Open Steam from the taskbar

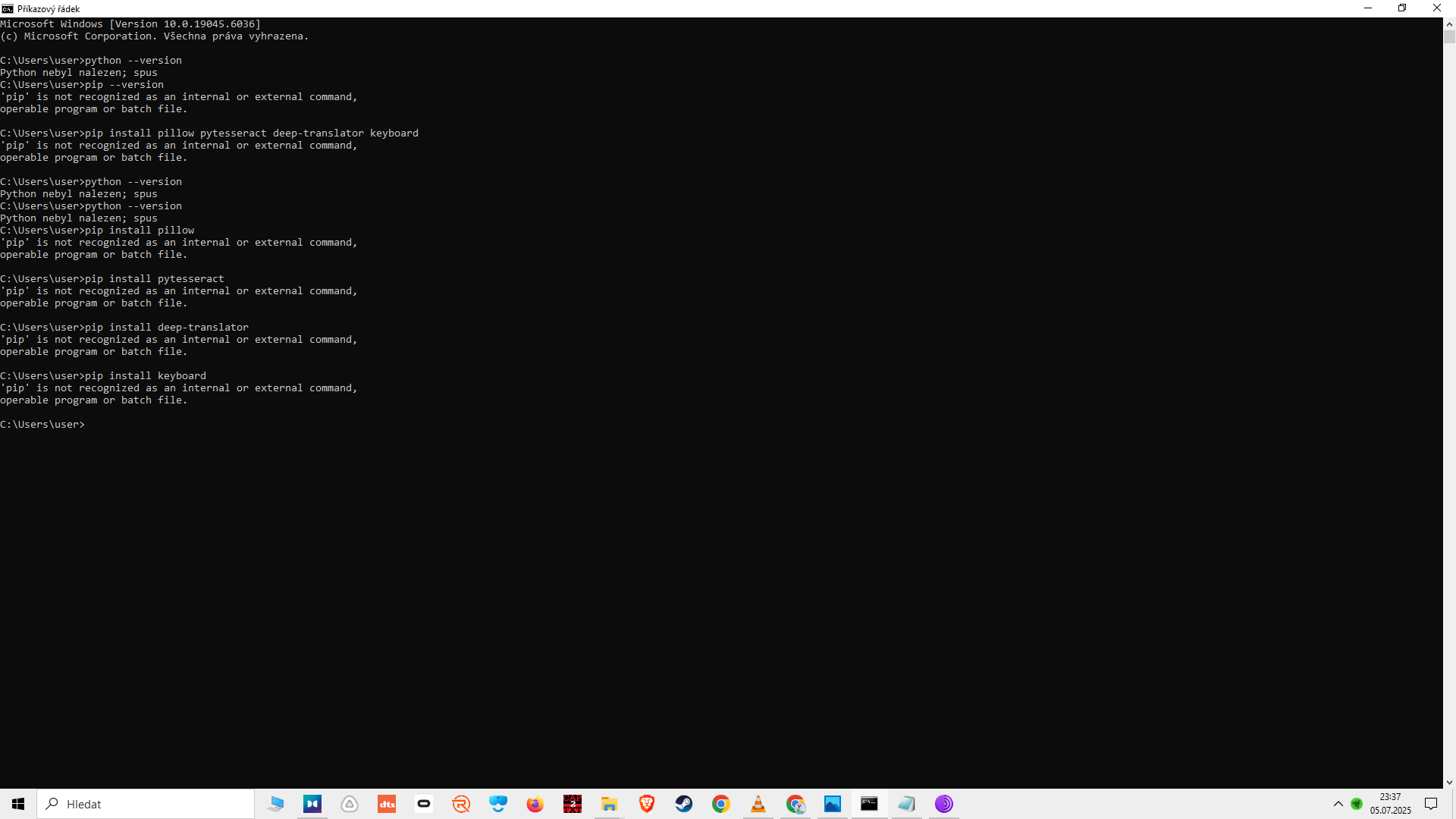coord(684,804)
